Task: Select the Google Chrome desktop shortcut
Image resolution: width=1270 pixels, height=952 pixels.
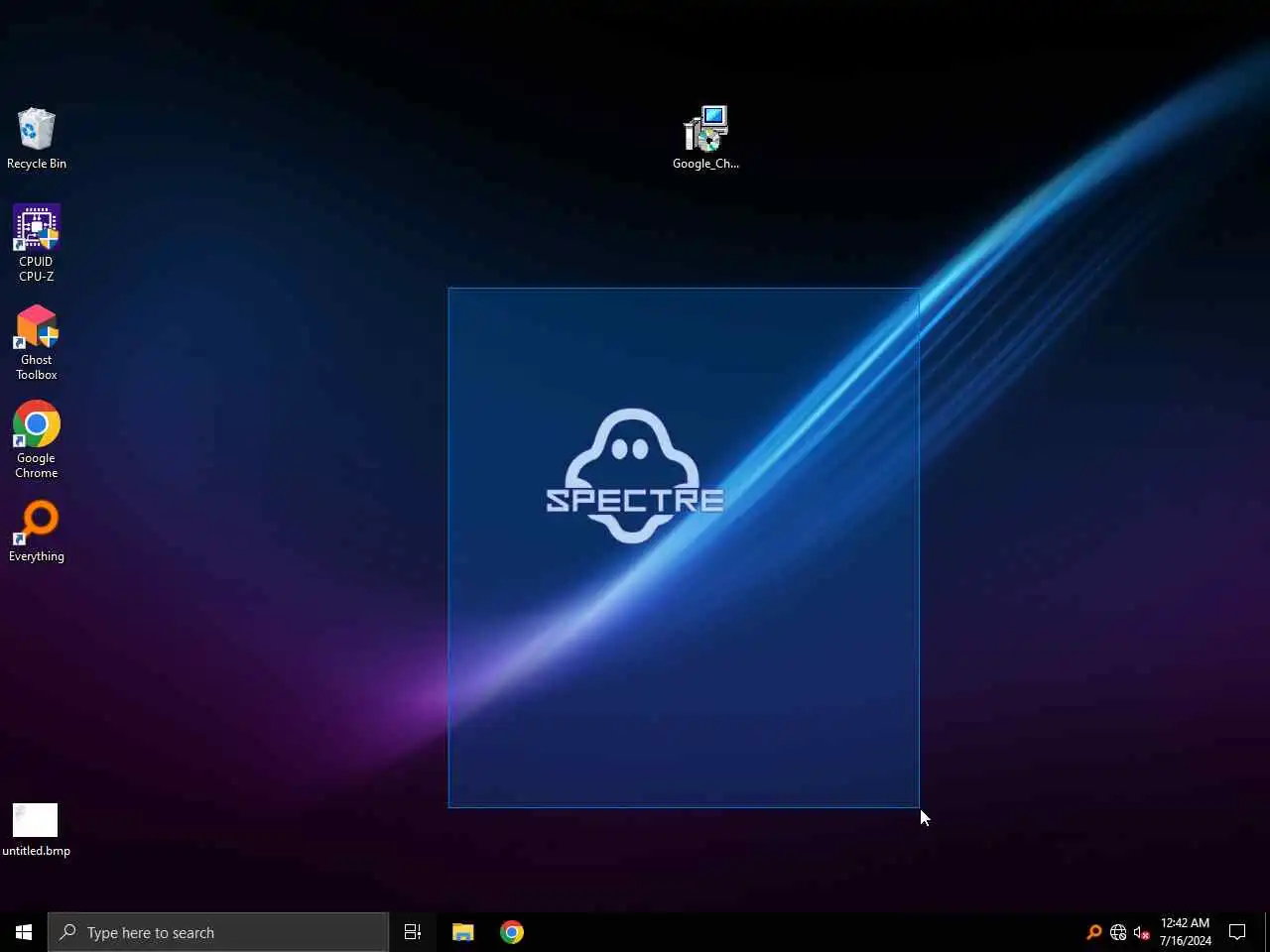Action: (x=36, y=440)
